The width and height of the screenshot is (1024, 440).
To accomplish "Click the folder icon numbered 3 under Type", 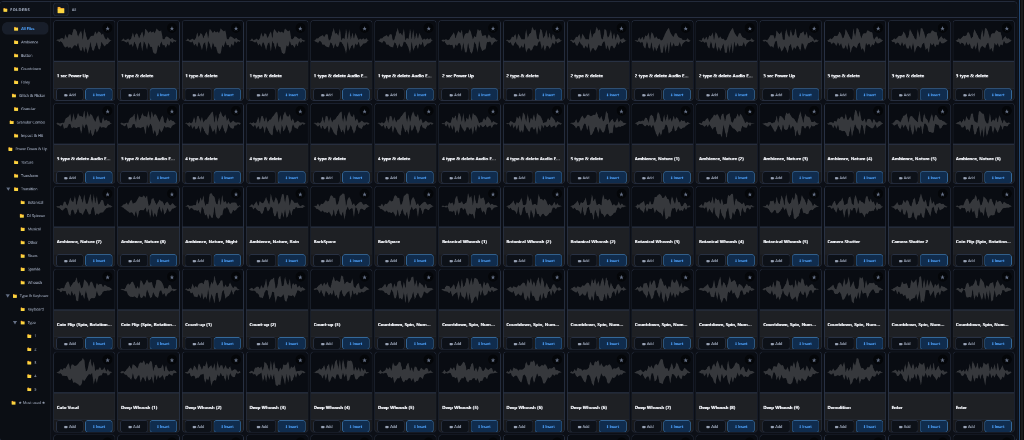I will point(29,362).
